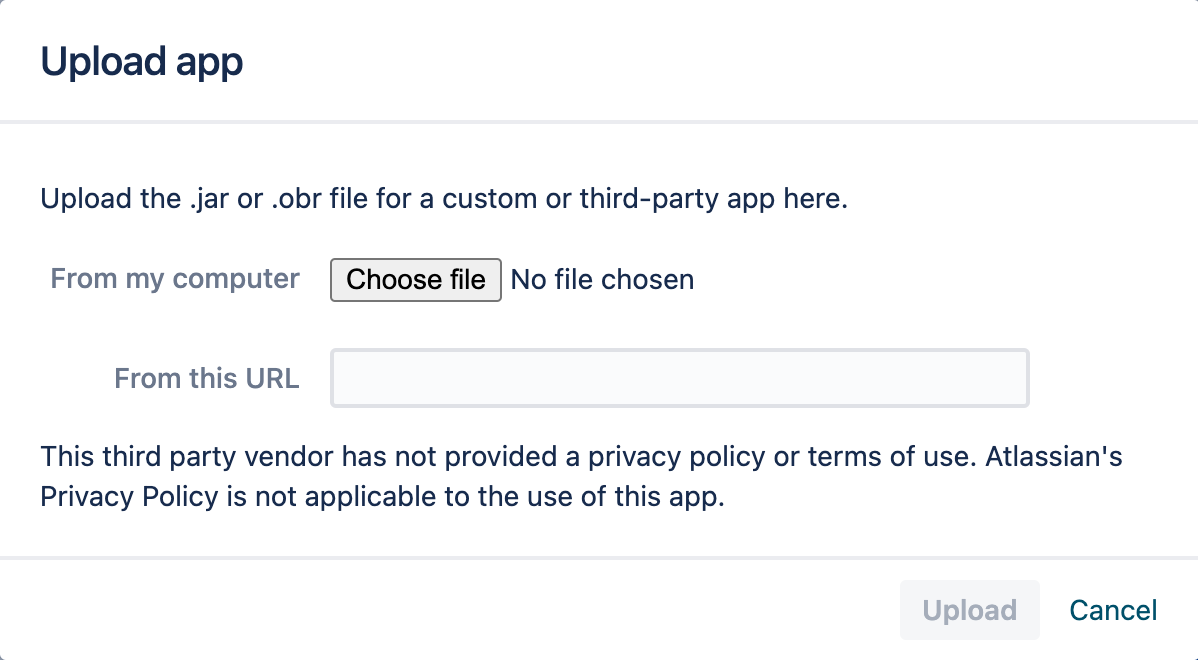Click inside the From this URL field
Image resolution: width=1198 pixels, height=660 pixels.
[679, 378]
